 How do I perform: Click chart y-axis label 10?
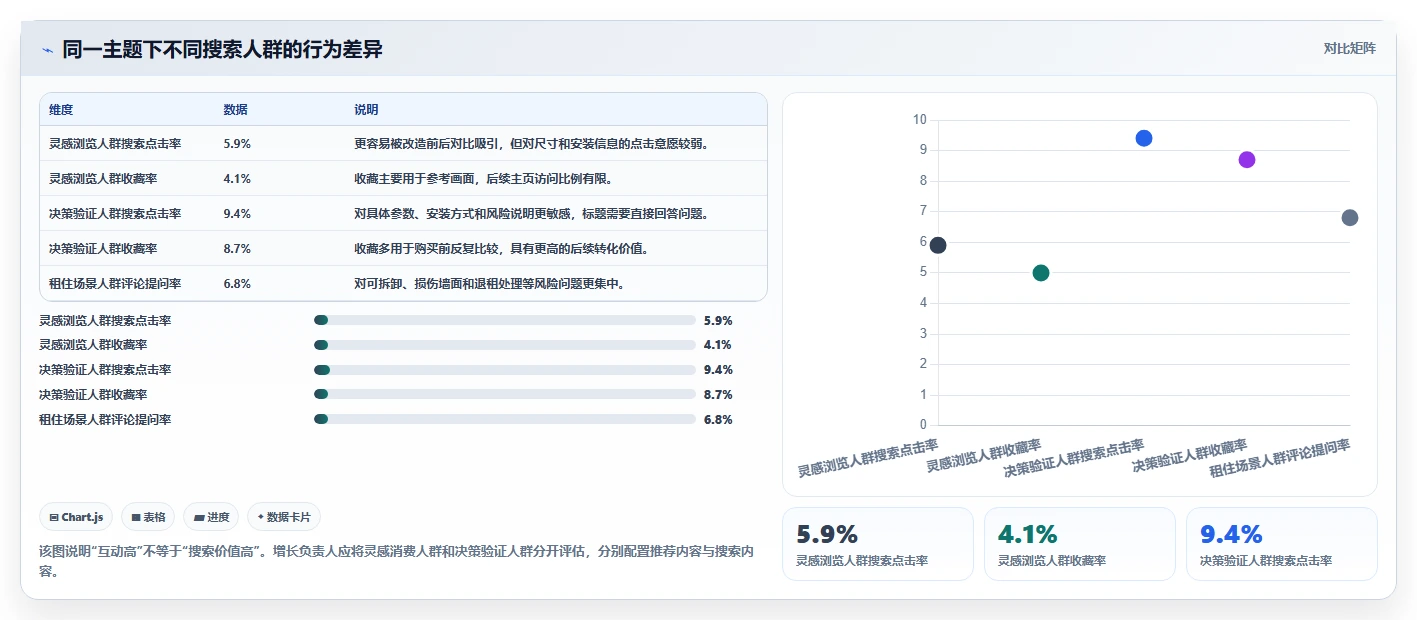tap(920, 120)
